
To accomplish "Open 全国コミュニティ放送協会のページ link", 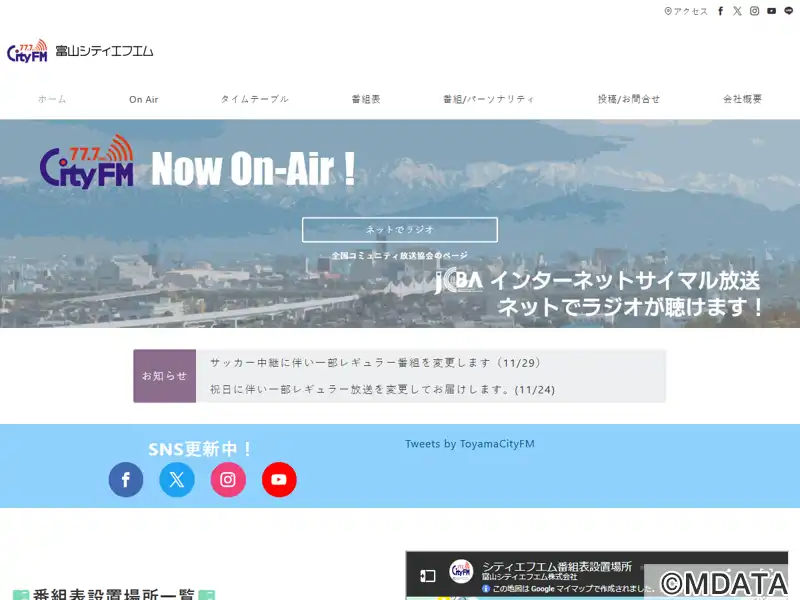I will coord(399,255).
